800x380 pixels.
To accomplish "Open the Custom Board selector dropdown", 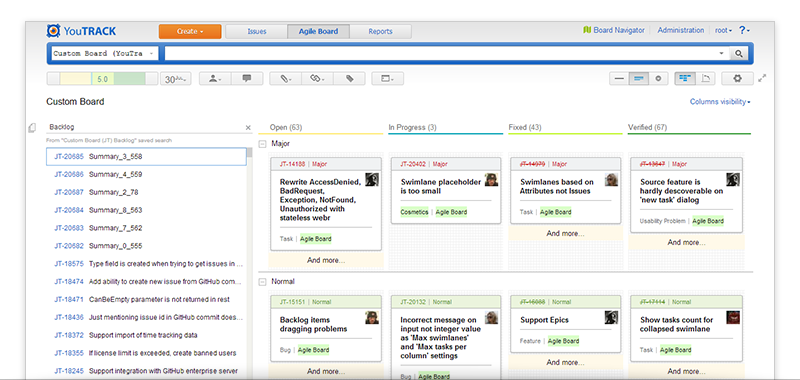I will (x=105, y=54).
